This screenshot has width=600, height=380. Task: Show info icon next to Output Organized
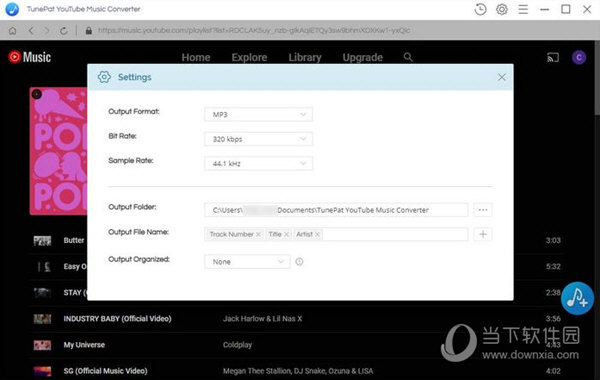pos(299,262)
